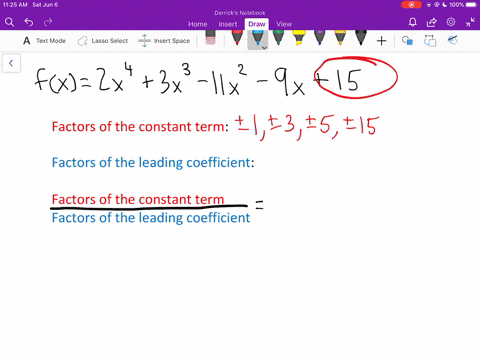
Task: Switch to the Insert tab
Action: (228, 24)
